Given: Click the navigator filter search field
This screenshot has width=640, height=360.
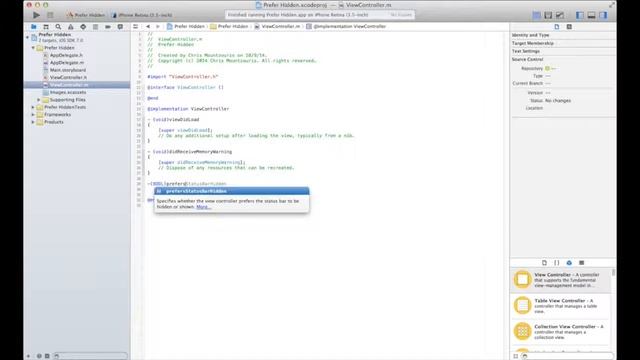Looking at the screenshot, I should tap(91, 356).
